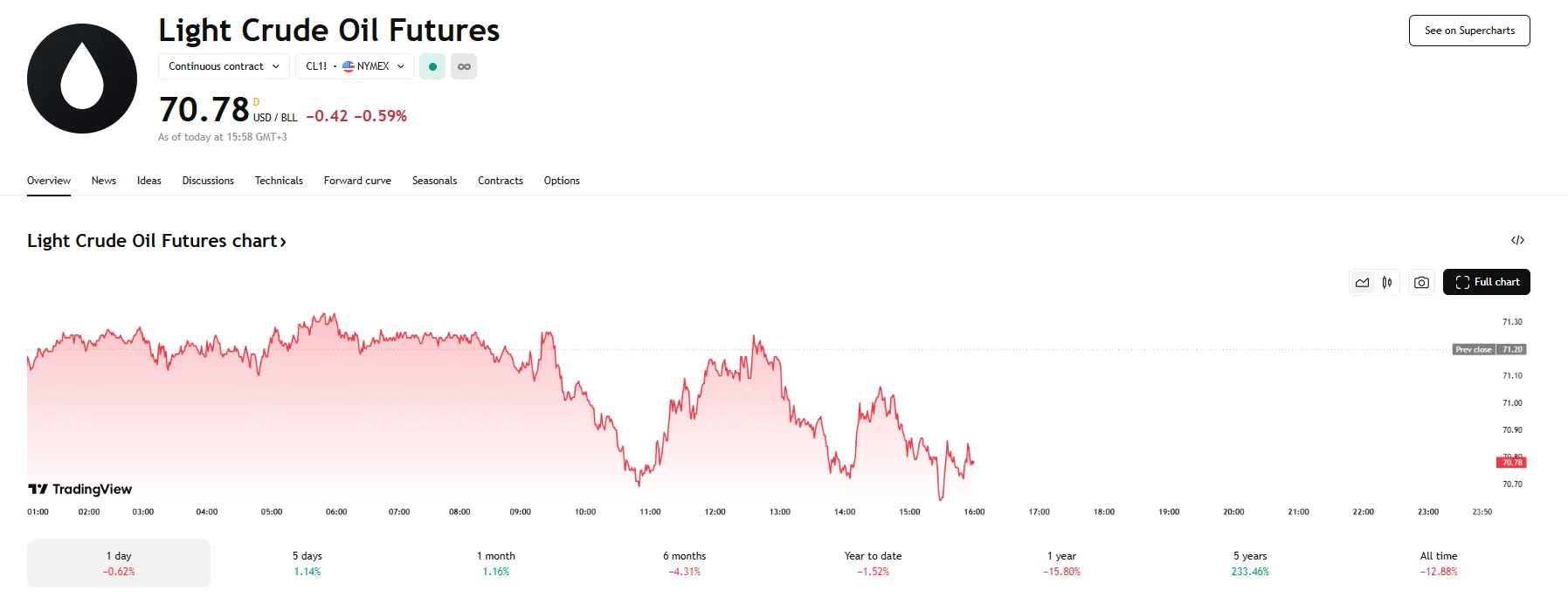Click the TradingView logo on chart

coord(80,489)
